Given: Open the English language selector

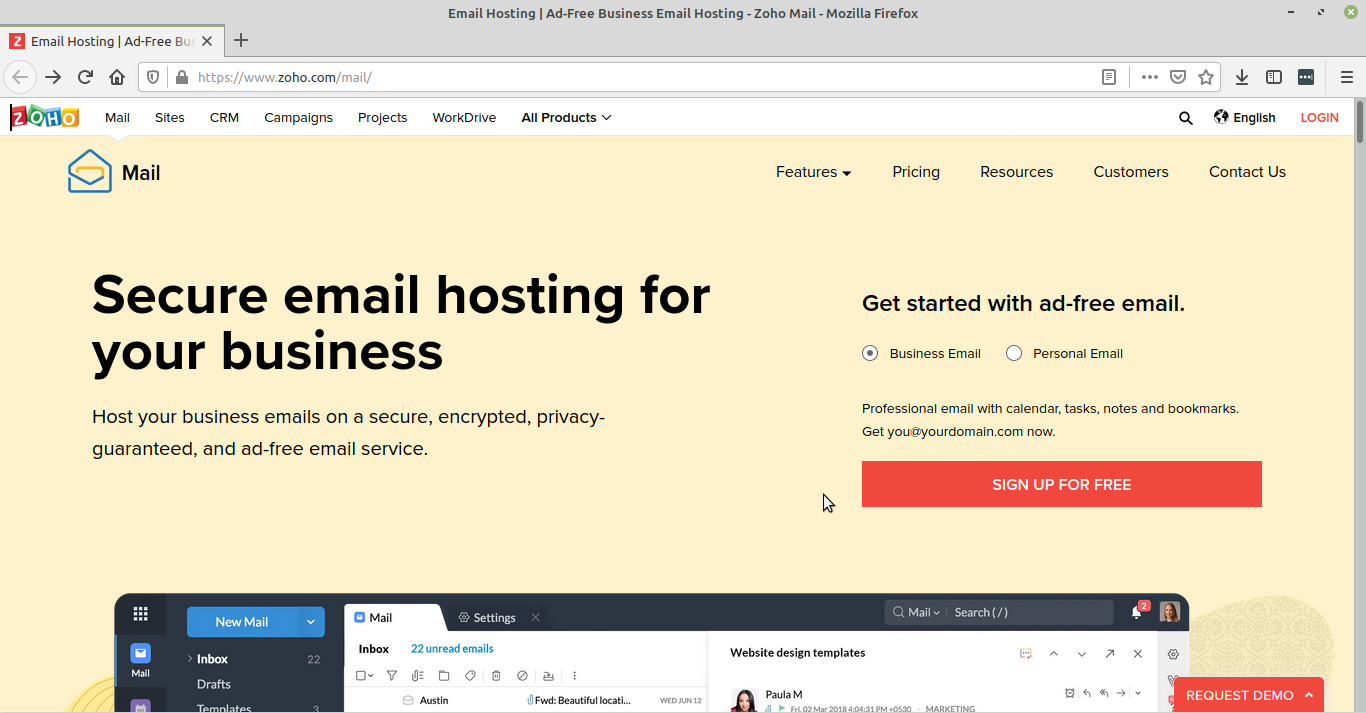Looking at the screenshot, I should 1245,118.
